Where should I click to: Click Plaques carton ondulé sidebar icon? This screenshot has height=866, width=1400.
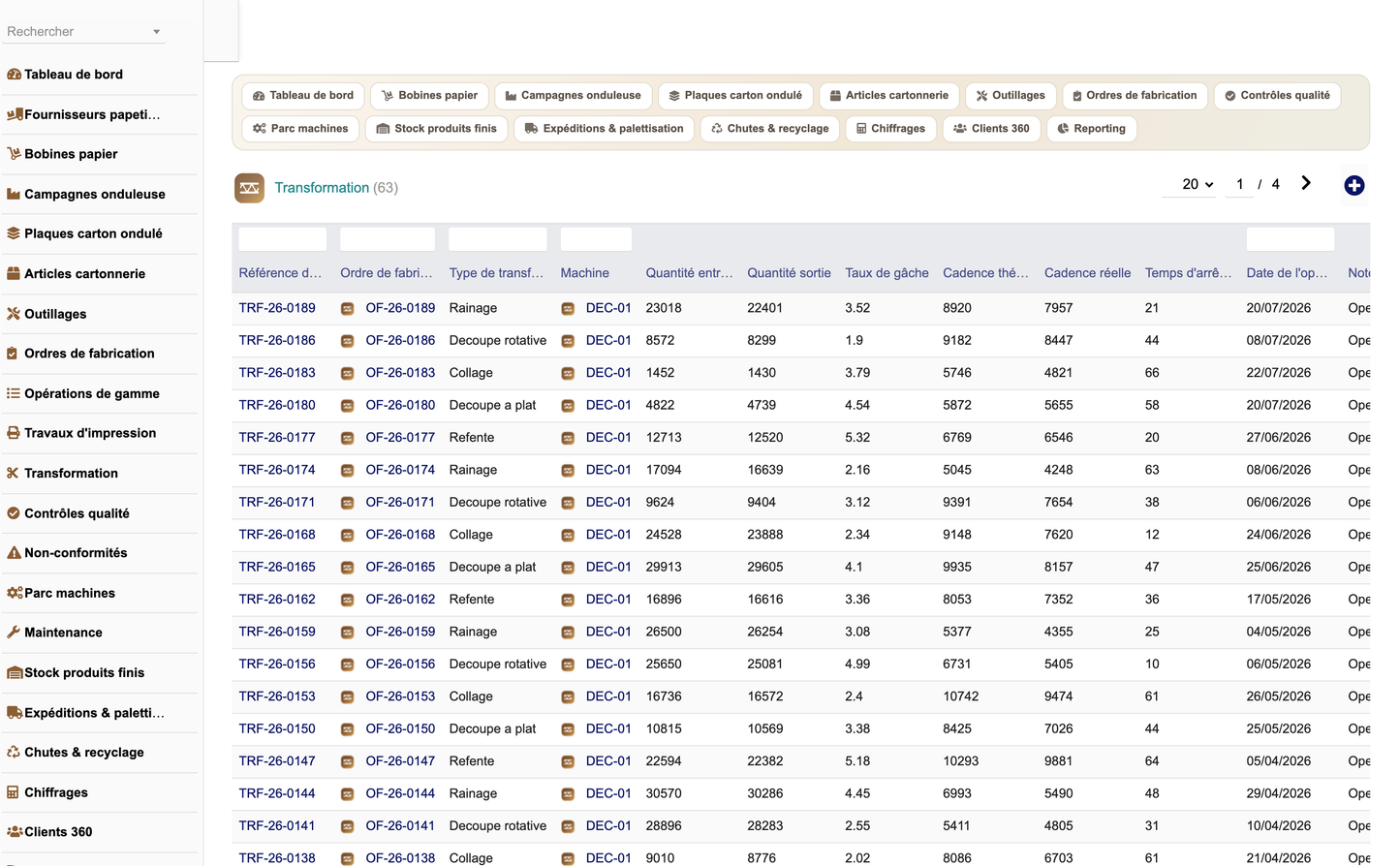(x=14, y=233)
